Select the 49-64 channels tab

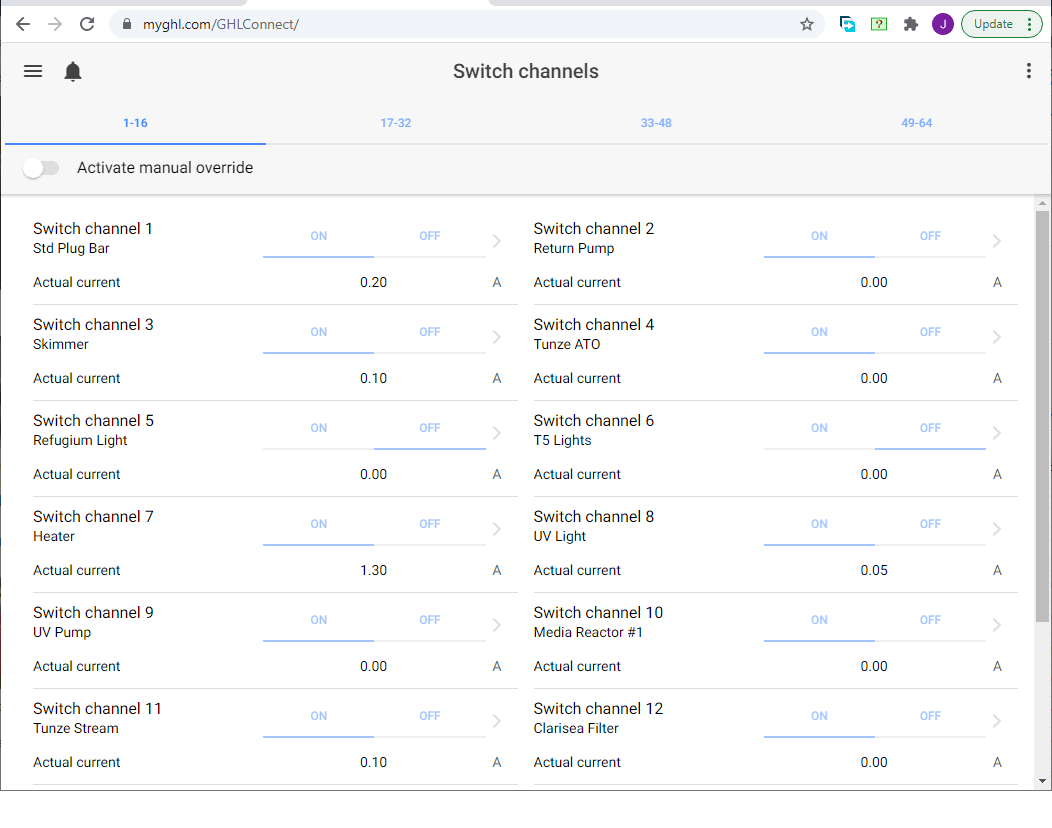click(x=916, y=123)
